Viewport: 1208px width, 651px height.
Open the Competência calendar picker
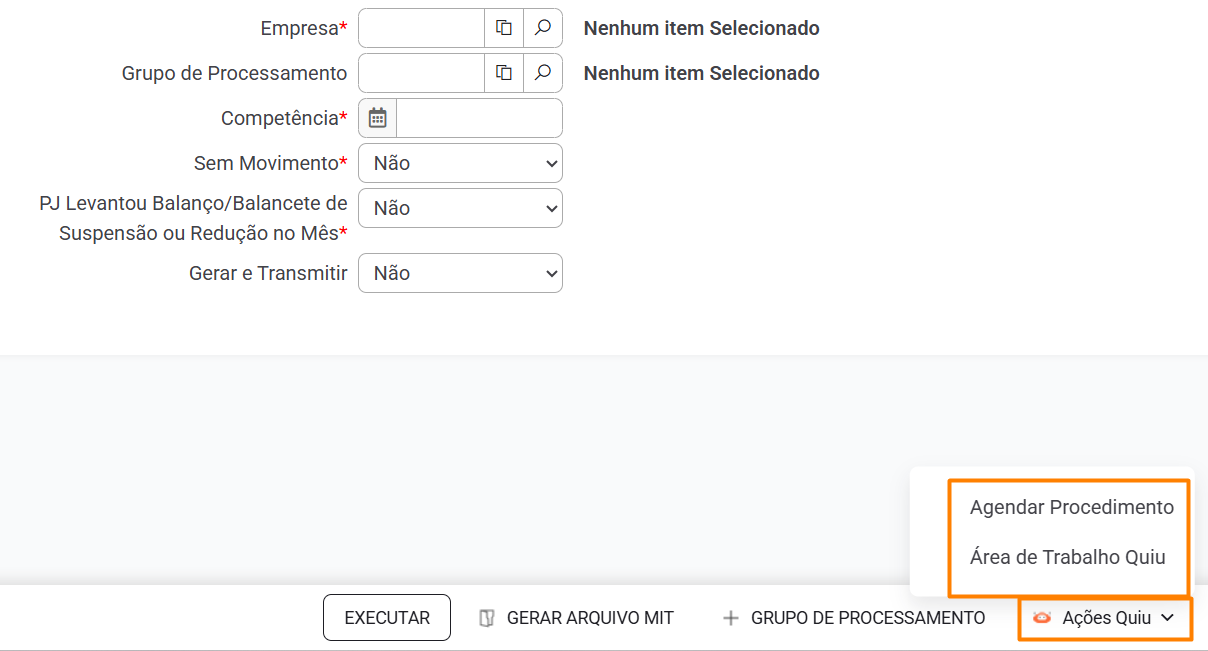(378, 118)
